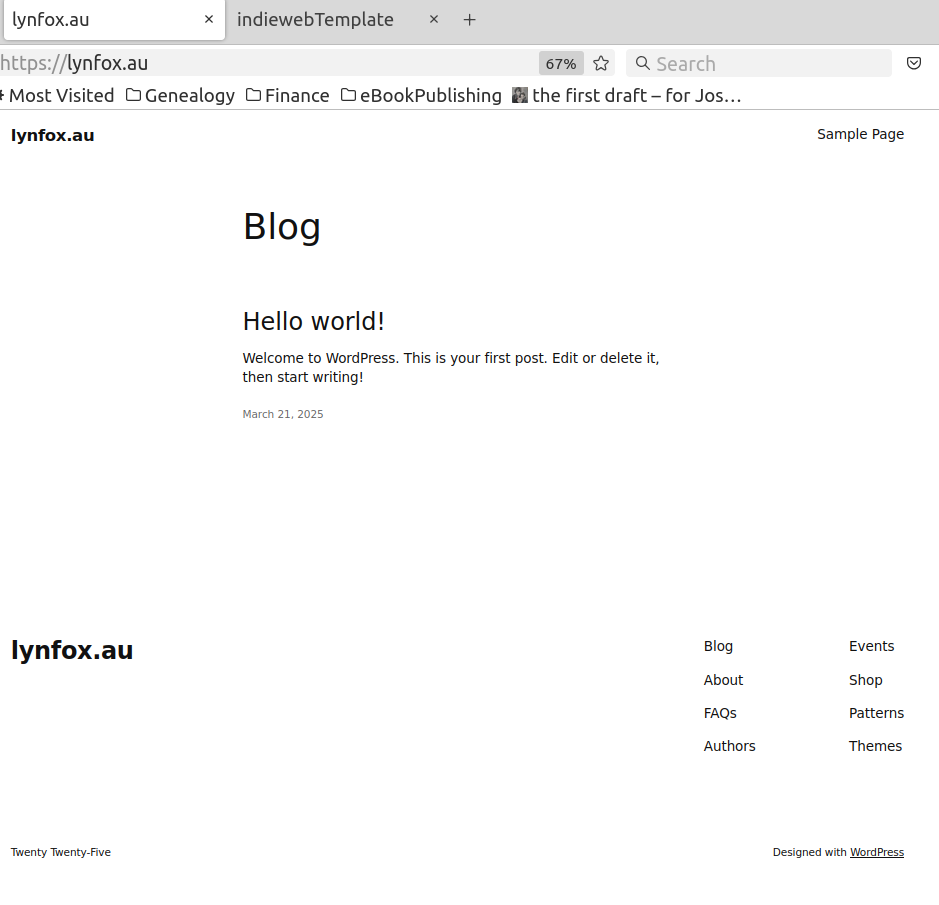The image size is (939, 905).
Task: Open the Events footer link
Action: click(871, 646)
